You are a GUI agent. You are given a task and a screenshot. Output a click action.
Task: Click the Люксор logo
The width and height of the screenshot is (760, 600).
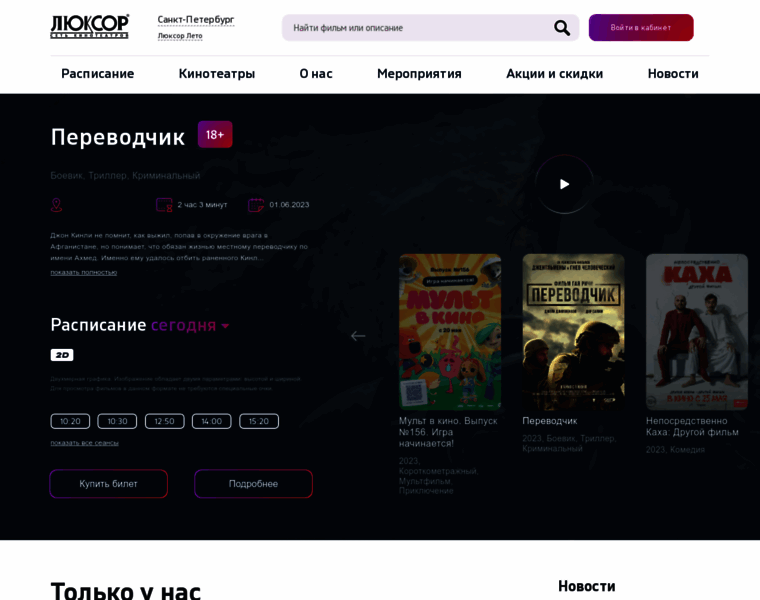(90, 26)
